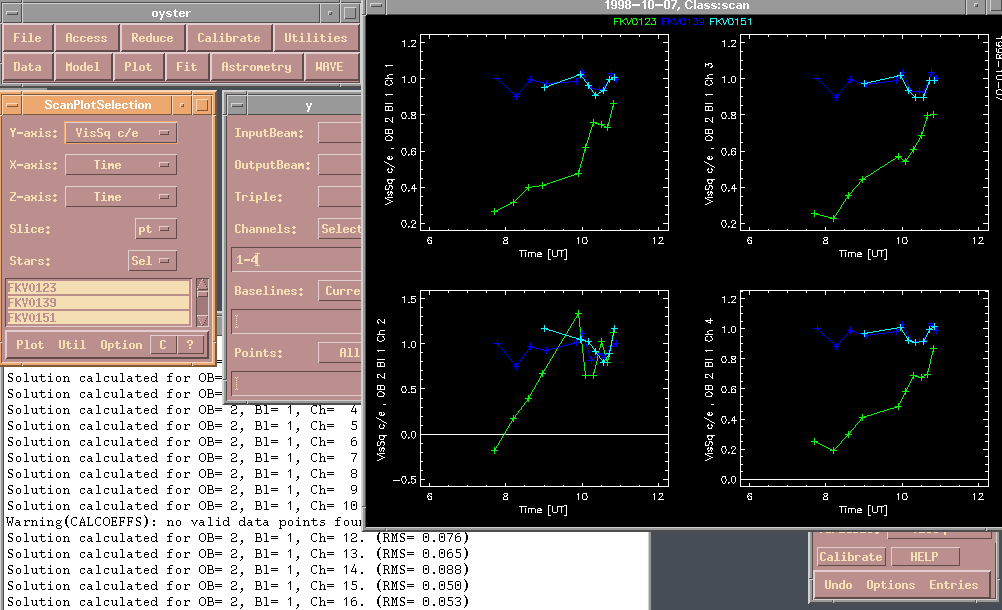Click the star list scroll-up arrow

click(203, 287)
